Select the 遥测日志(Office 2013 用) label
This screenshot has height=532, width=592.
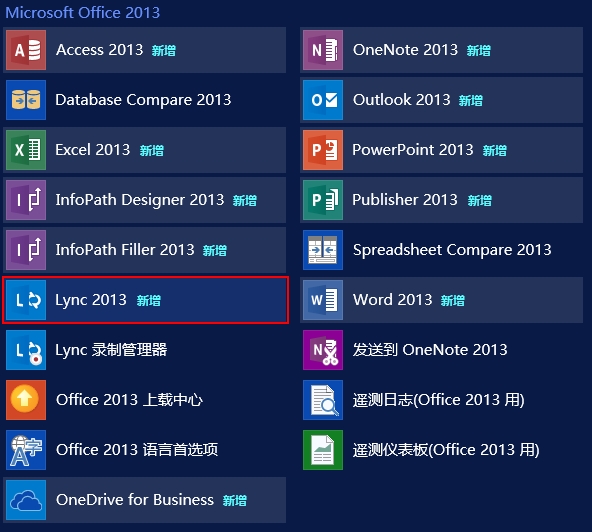coord(439,400)
